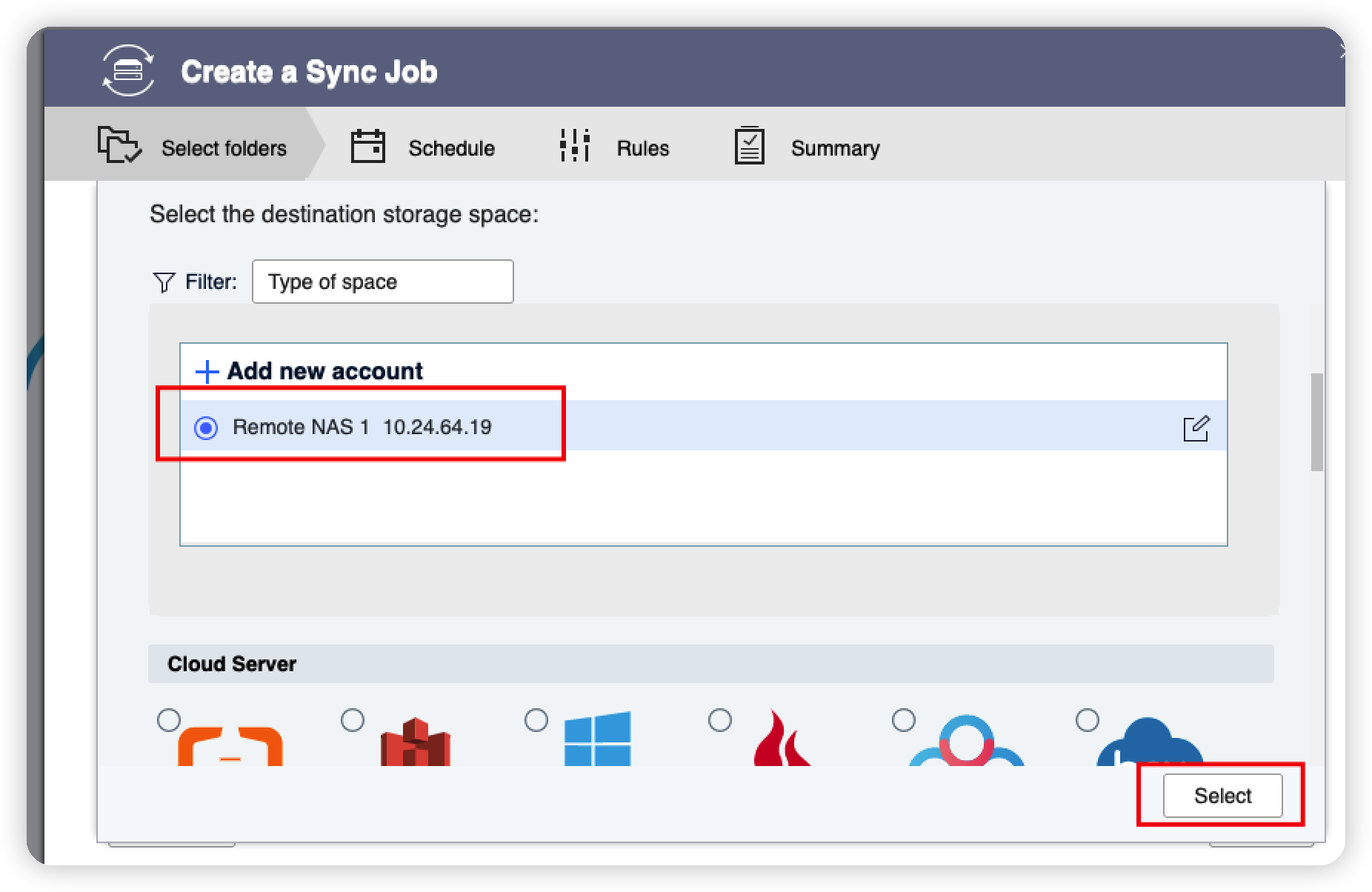Click the filter funnel icon
1372x892 pixels.
[x=164, y=281]
